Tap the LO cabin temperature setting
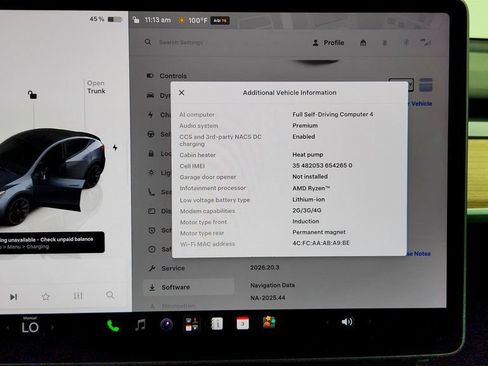Image resolution: width=488 pixels, height=366 pixels. tap(30, 327)
